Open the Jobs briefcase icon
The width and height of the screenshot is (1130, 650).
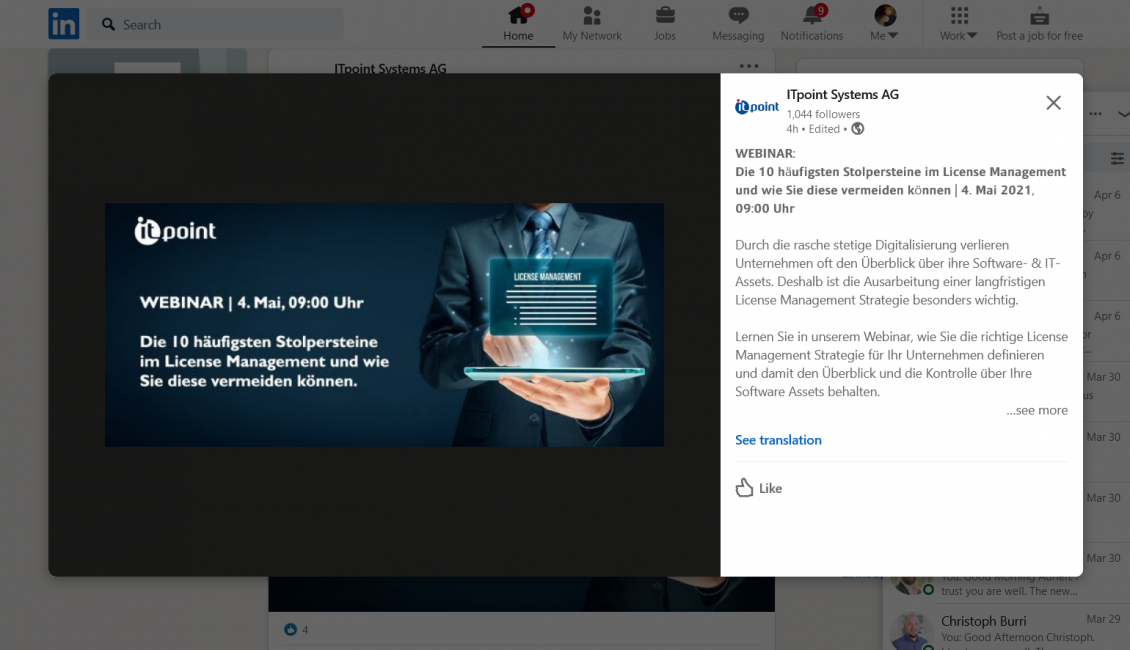click(665, 24)
